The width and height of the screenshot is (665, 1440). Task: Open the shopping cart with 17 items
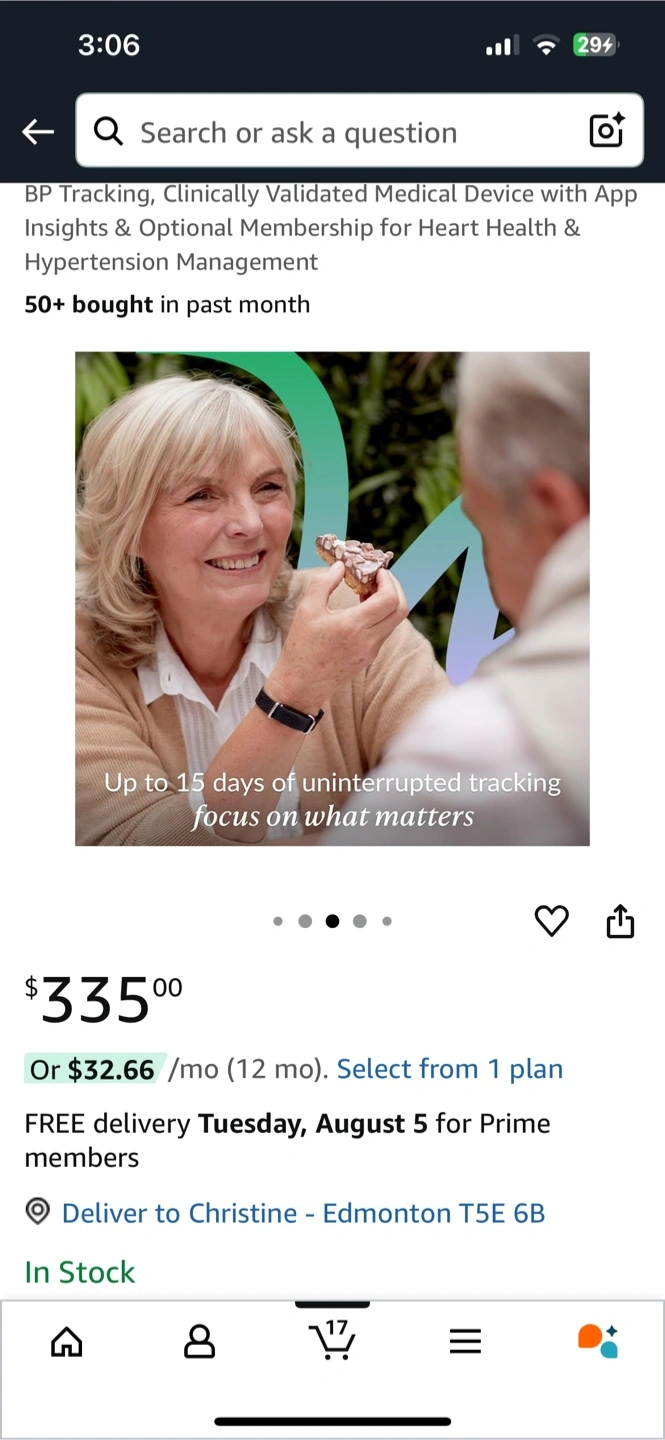332,1340
